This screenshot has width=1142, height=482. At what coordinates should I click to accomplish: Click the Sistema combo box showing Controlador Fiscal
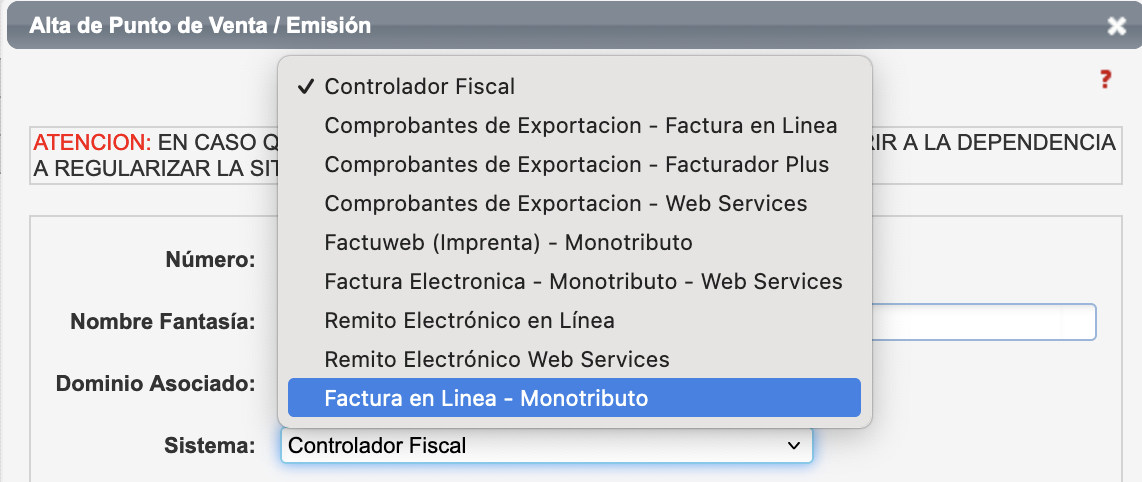coord(530,445)
